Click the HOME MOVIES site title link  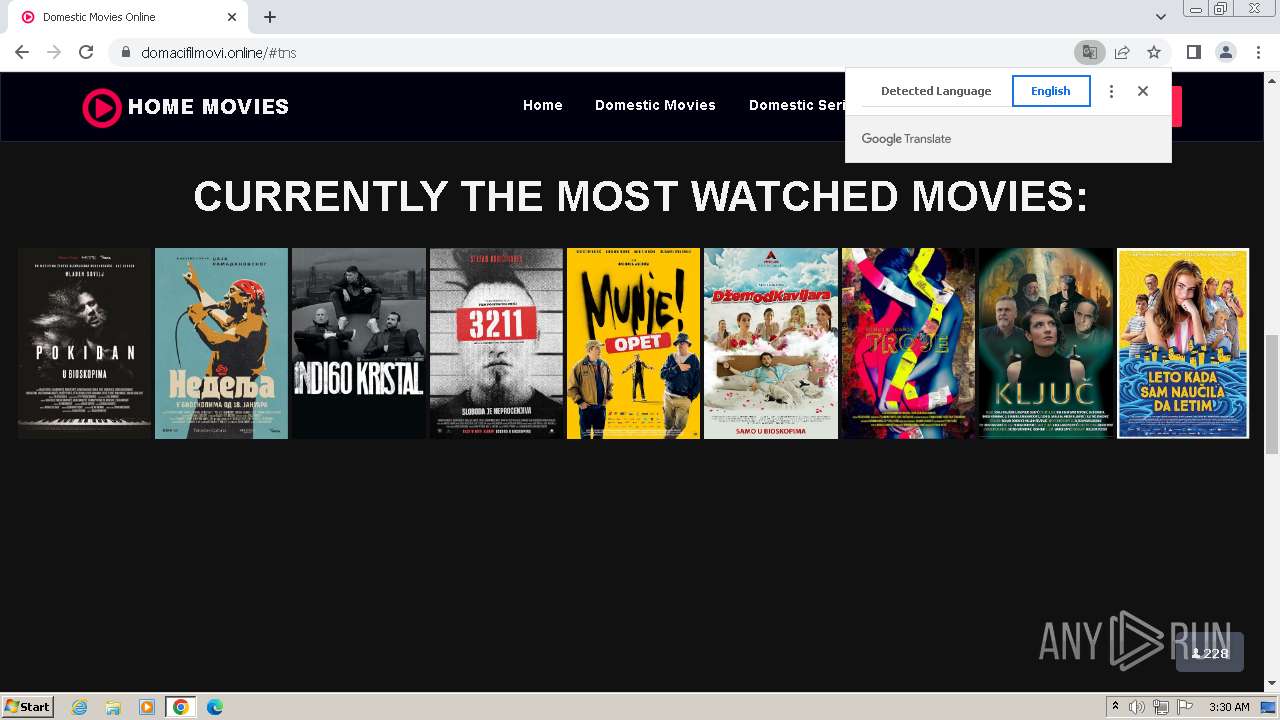point(208,107)
